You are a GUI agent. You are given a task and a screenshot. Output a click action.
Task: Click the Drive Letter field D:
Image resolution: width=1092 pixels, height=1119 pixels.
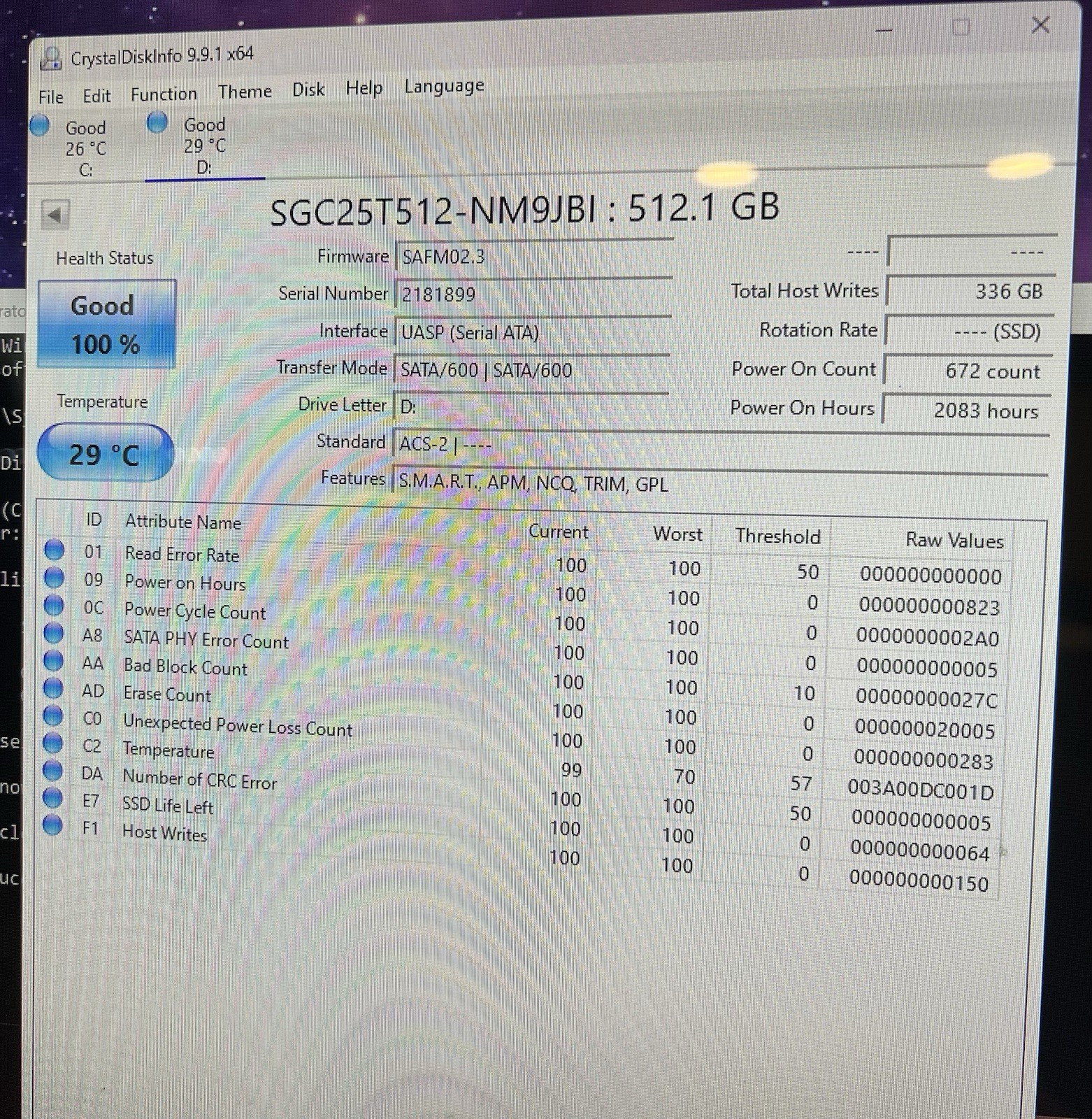pos(531,406)
